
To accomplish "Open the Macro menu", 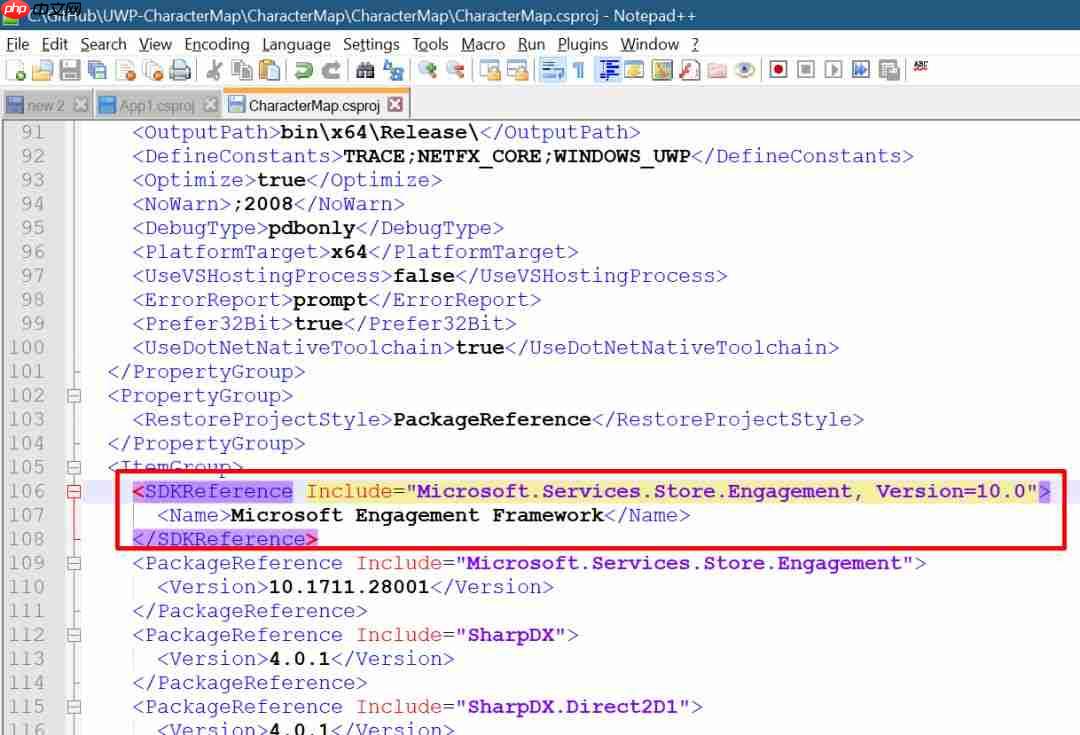I will click(x=483, y=44).
